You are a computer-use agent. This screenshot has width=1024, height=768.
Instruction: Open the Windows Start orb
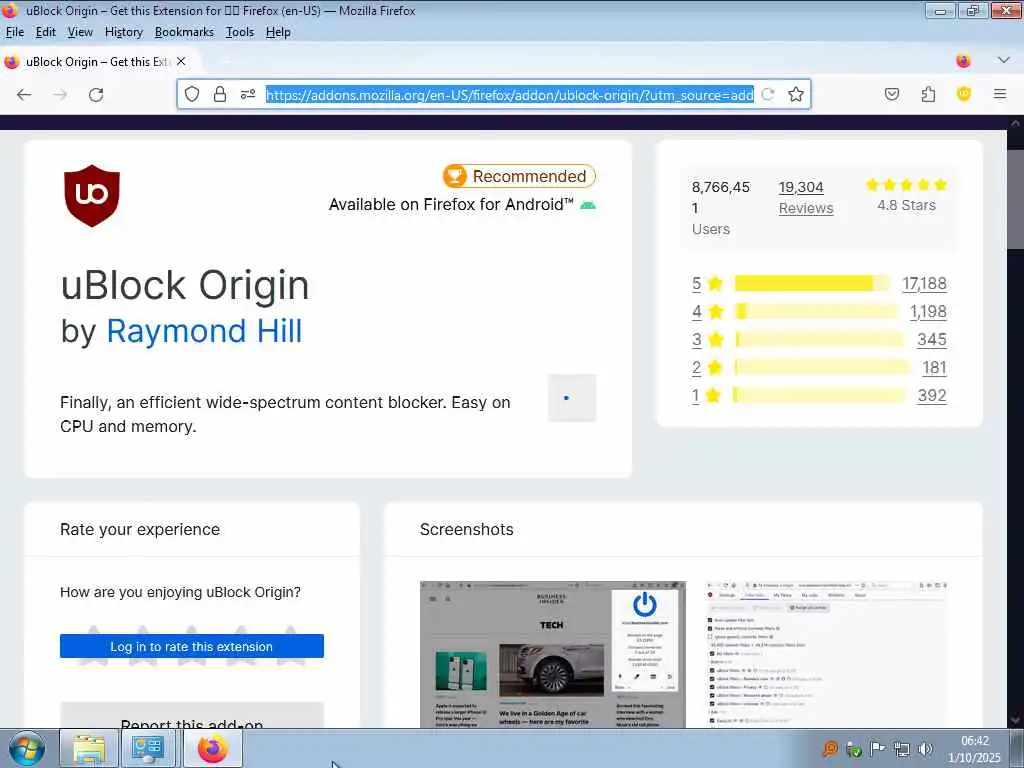(x=26, y=749)
